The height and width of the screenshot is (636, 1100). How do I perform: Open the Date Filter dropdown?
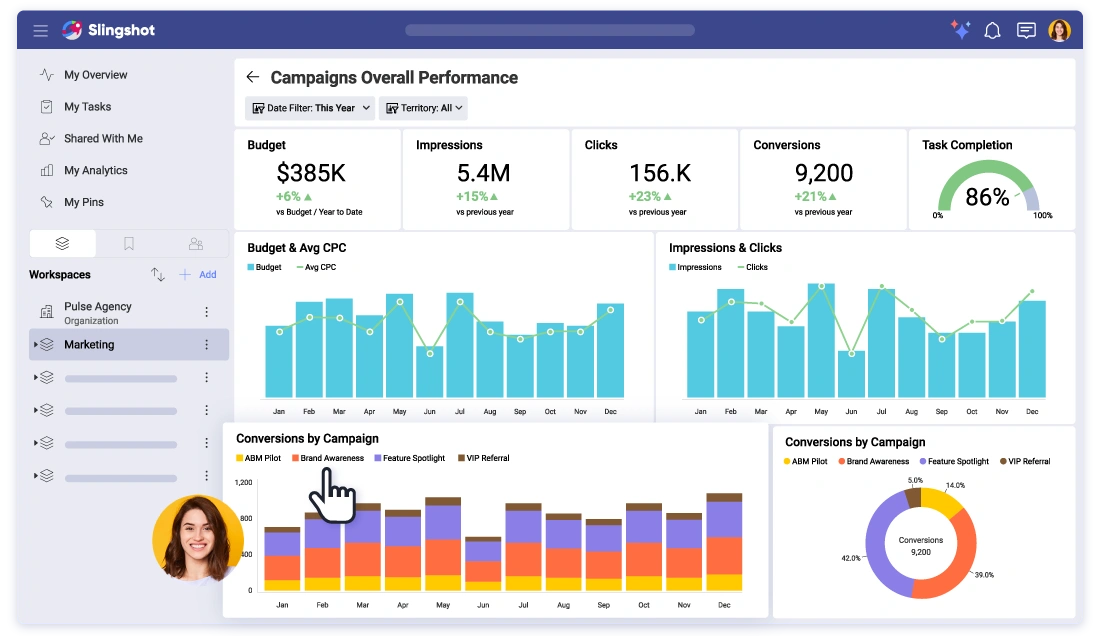coord(309,107)
